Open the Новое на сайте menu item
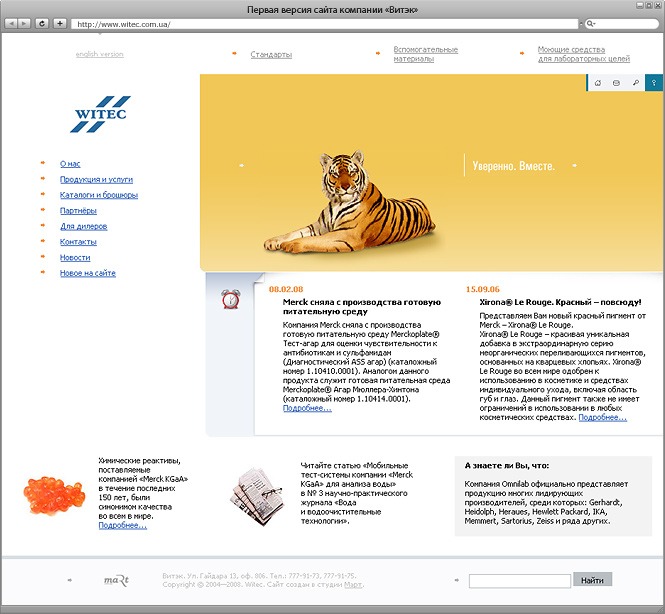Screen dimensions: 665x614 (88, 273)
